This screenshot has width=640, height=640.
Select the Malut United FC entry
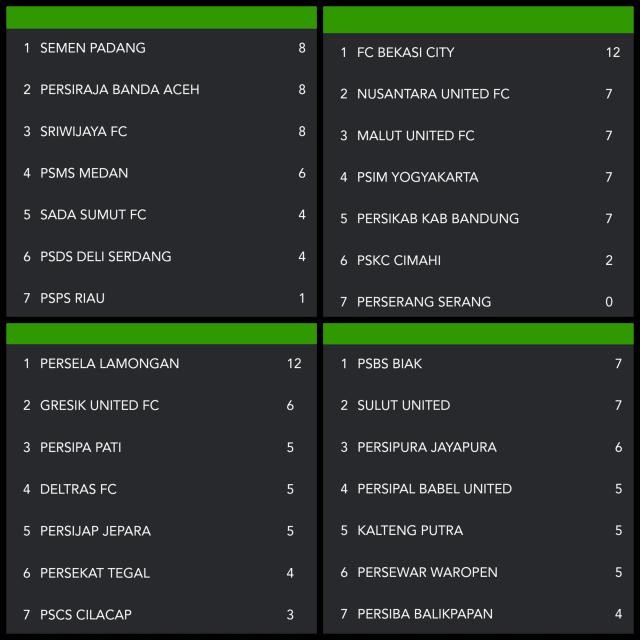tap(478, 136)
